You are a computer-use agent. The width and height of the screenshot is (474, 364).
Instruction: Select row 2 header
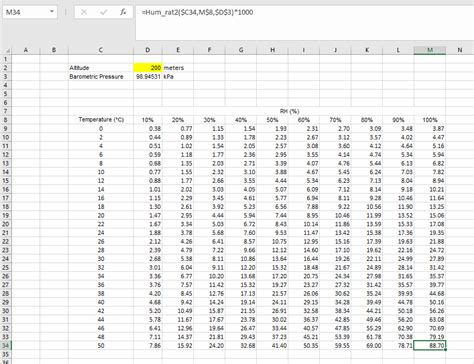(5, 68)
